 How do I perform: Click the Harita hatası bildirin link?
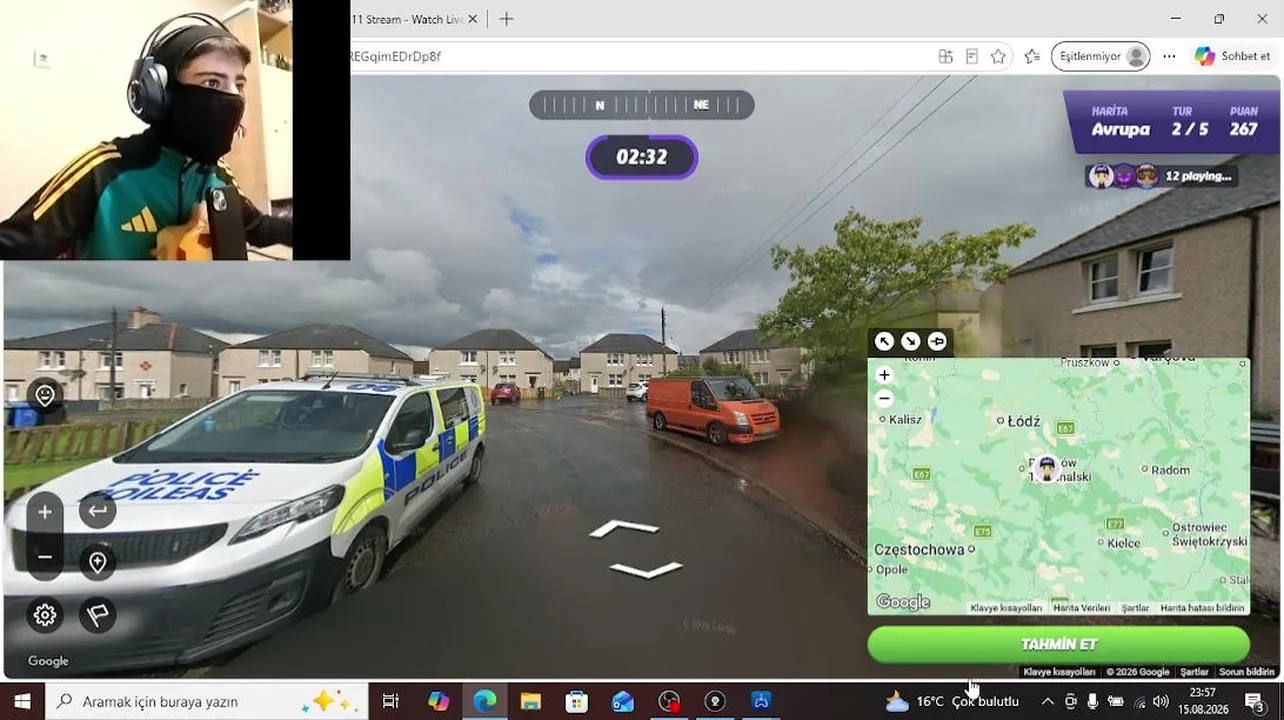pos(1202,608)
